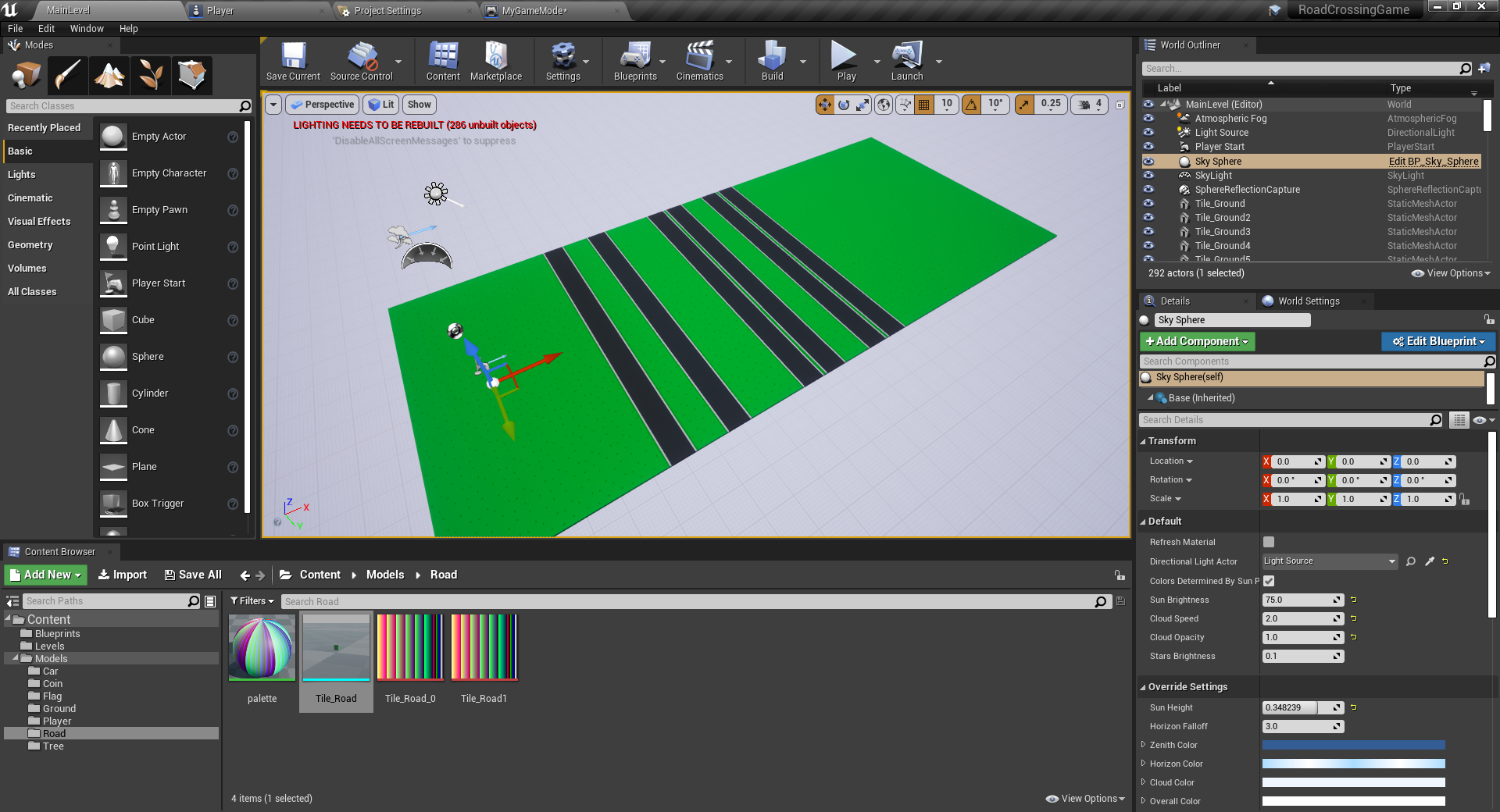Open viewport options dropdown arrow
1500x812 pixels.
pyautogui.click(x=273, y=105)
